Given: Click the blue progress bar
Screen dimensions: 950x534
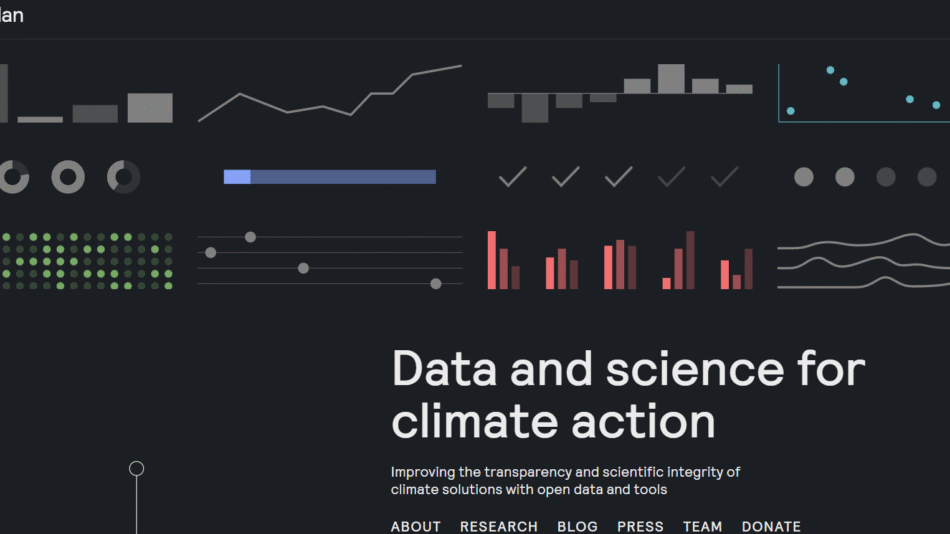Looking at the screenshot, I should (x=330, y=177).
